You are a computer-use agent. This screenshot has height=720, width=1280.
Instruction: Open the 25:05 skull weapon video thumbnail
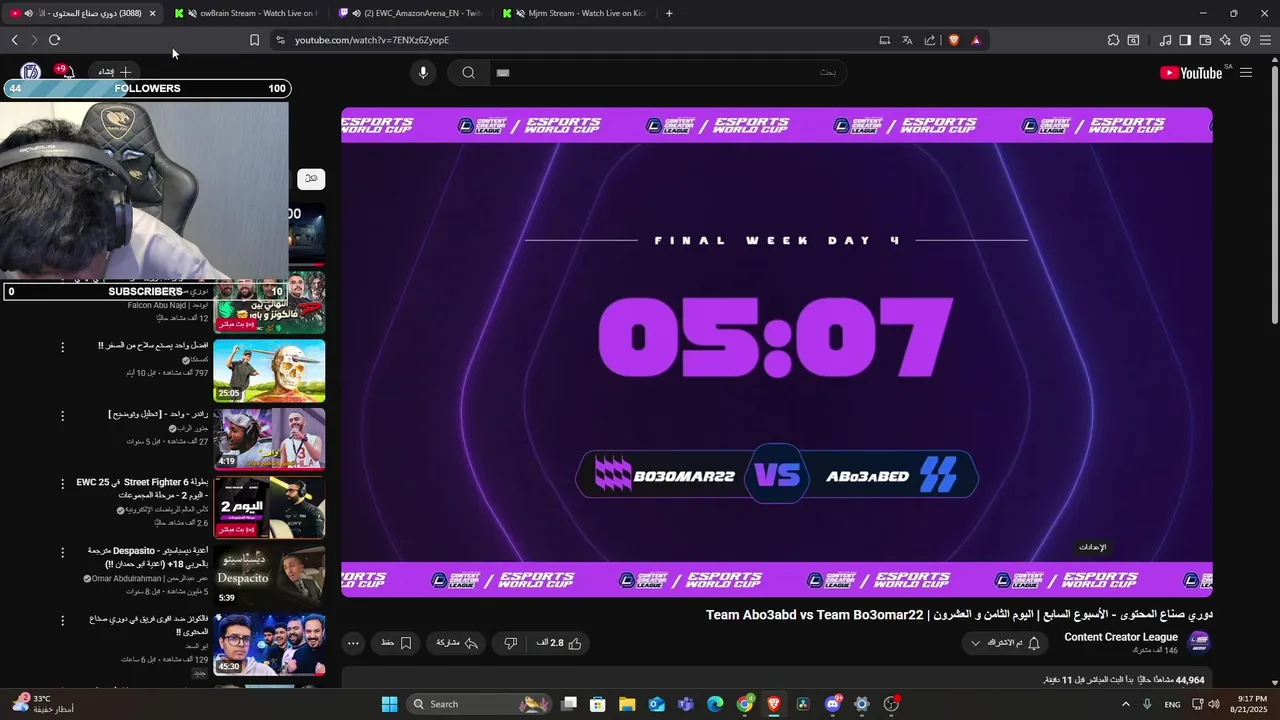tap(270, 371)
